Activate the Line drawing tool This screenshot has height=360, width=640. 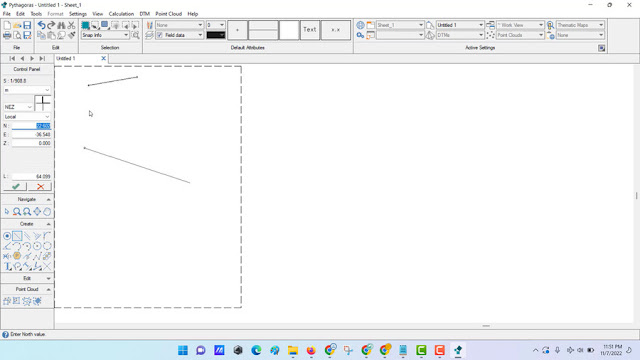click(x=17, y=236)
